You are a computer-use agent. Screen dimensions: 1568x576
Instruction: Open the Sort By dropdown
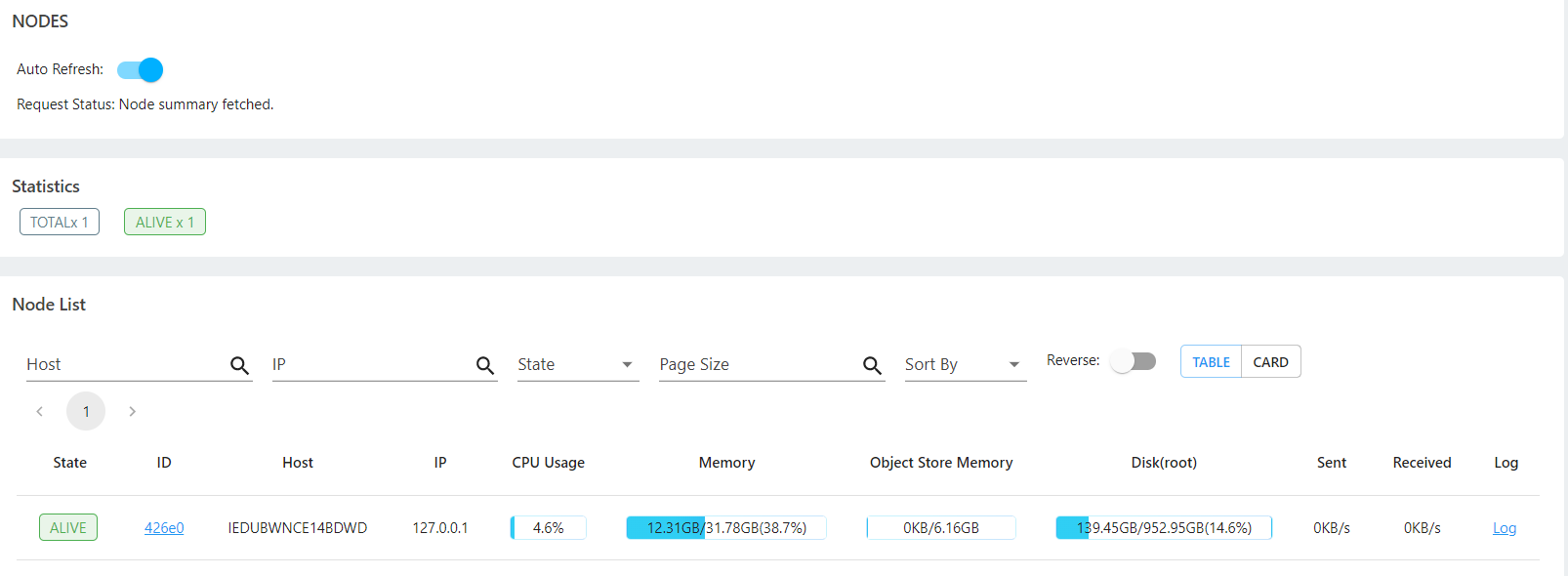click(x=966, y=364)
